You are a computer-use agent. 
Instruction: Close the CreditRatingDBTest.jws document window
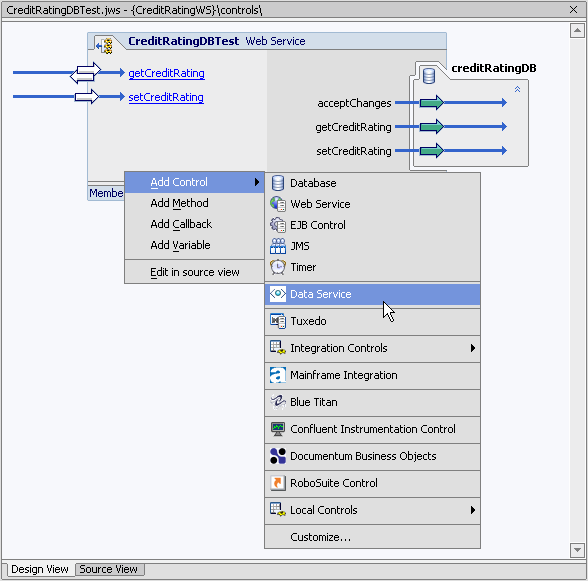(x=573, y=10)
